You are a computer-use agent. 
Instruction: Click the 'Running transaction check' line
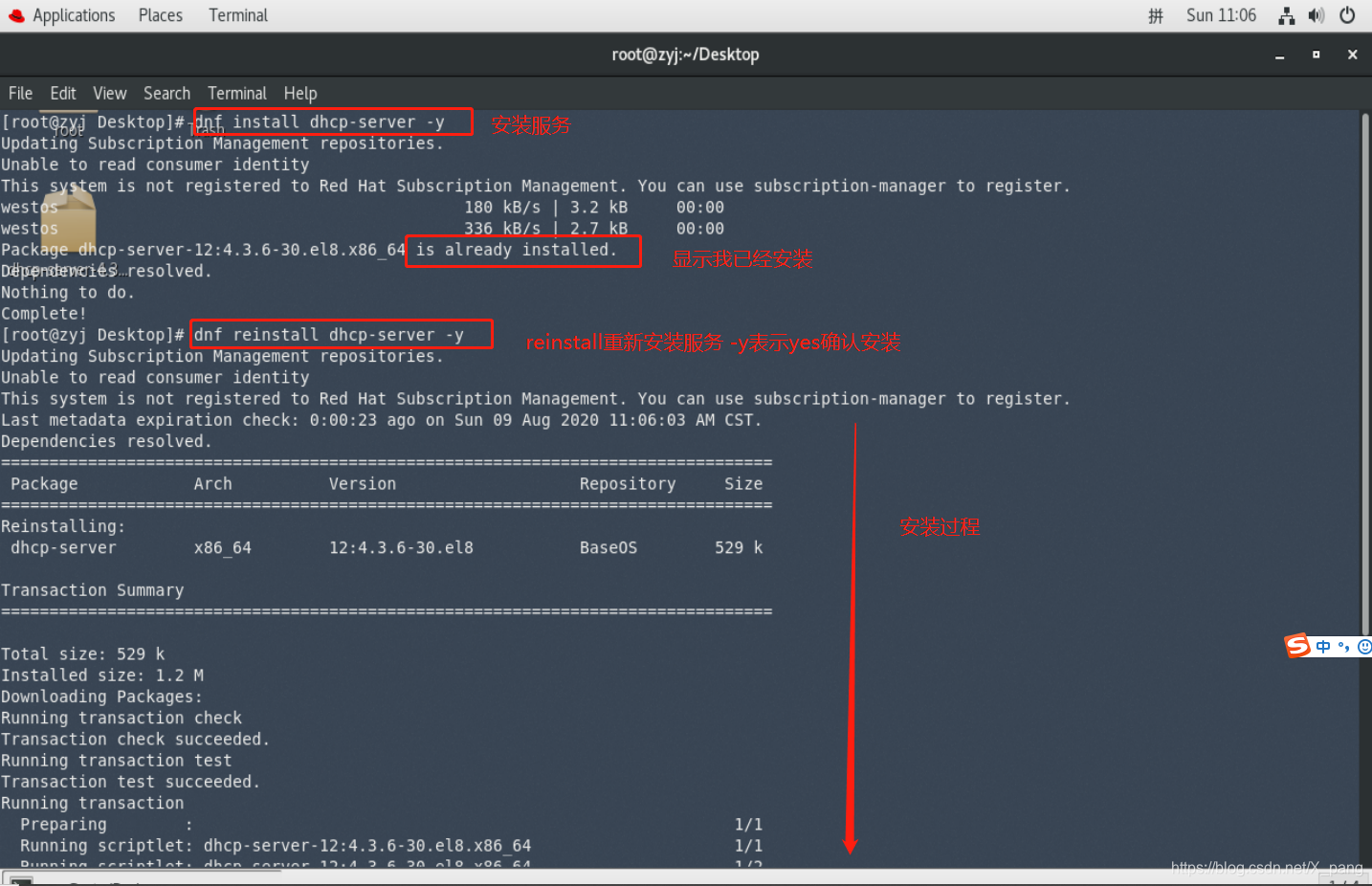click(x=122, y=717)
